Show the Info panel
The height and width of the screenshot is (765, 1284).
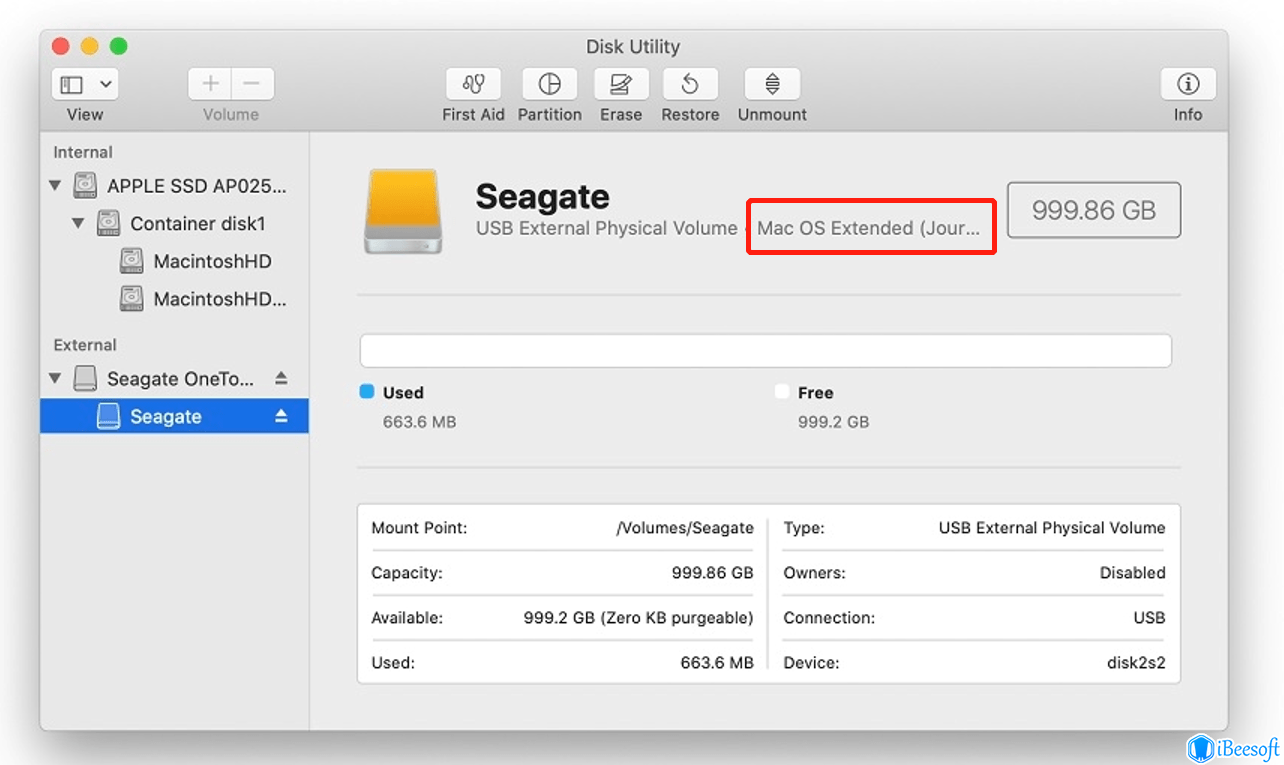[1187, 84]
